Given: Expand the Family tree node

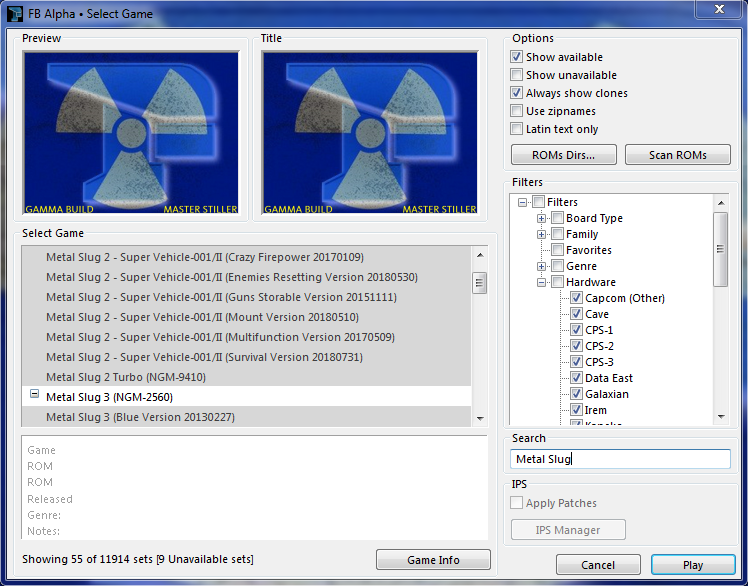Looking at the screenshot, I should click(541, 234).
